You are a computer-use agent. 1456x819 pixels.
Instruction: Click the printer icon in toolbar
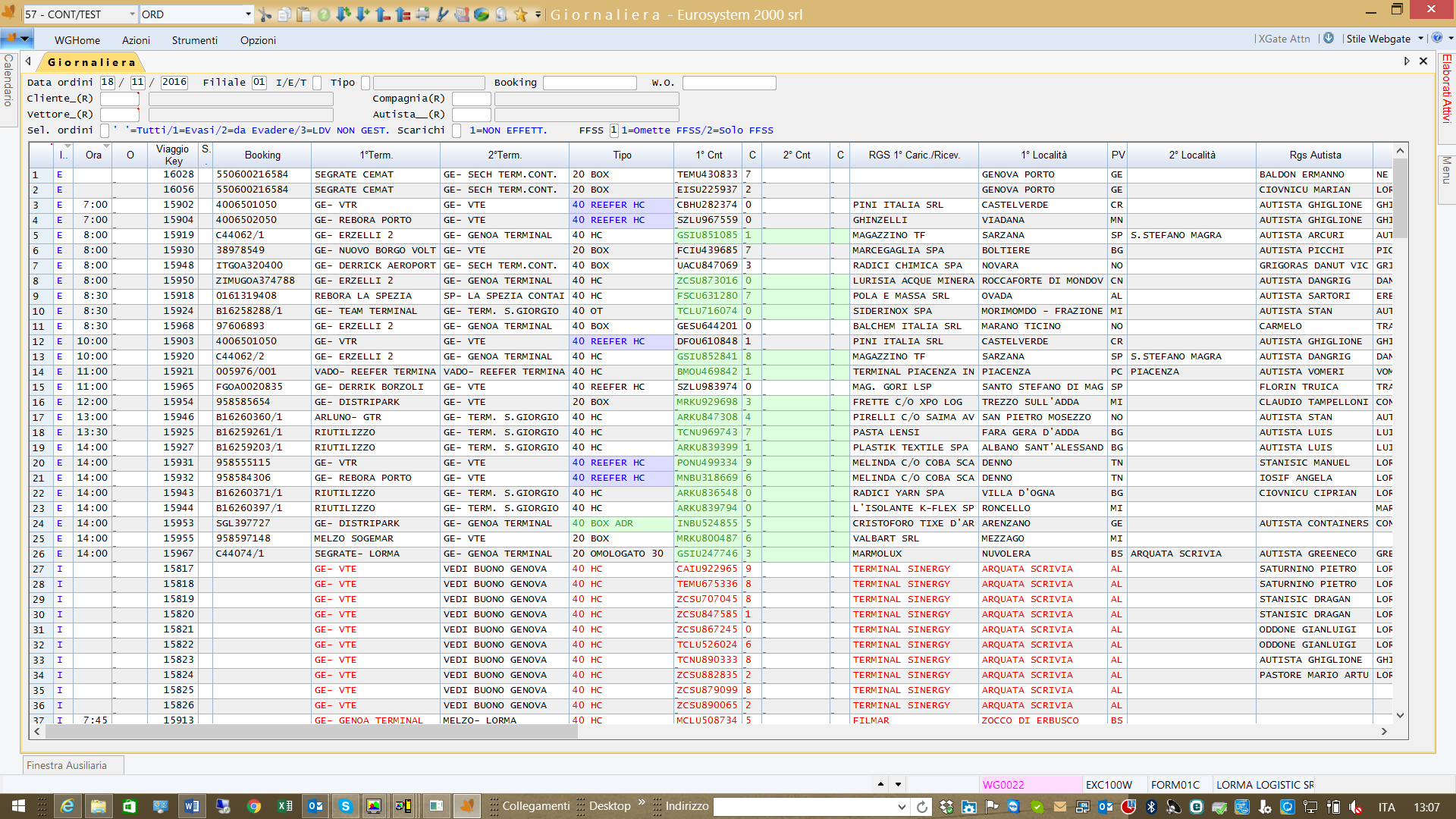(x=422, y=14)
